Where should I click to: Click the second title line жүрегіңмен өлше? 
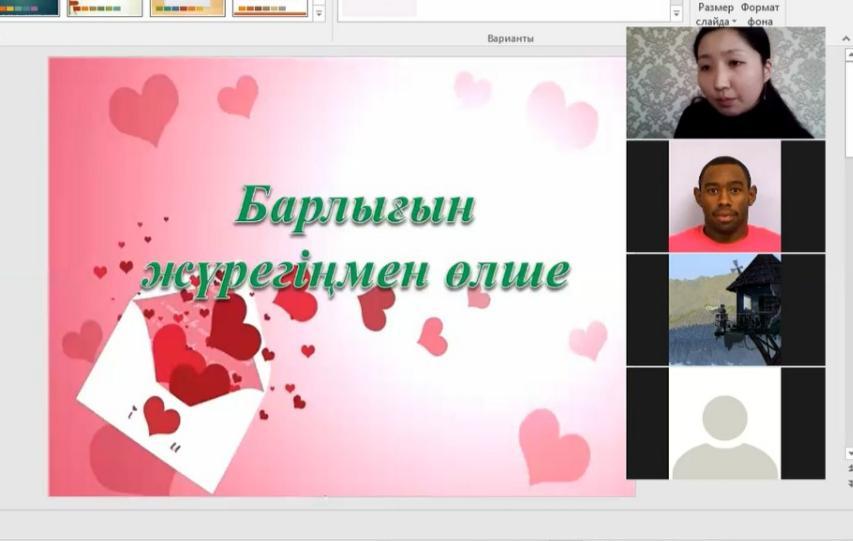pyautogui.click(x=356, y=270)
